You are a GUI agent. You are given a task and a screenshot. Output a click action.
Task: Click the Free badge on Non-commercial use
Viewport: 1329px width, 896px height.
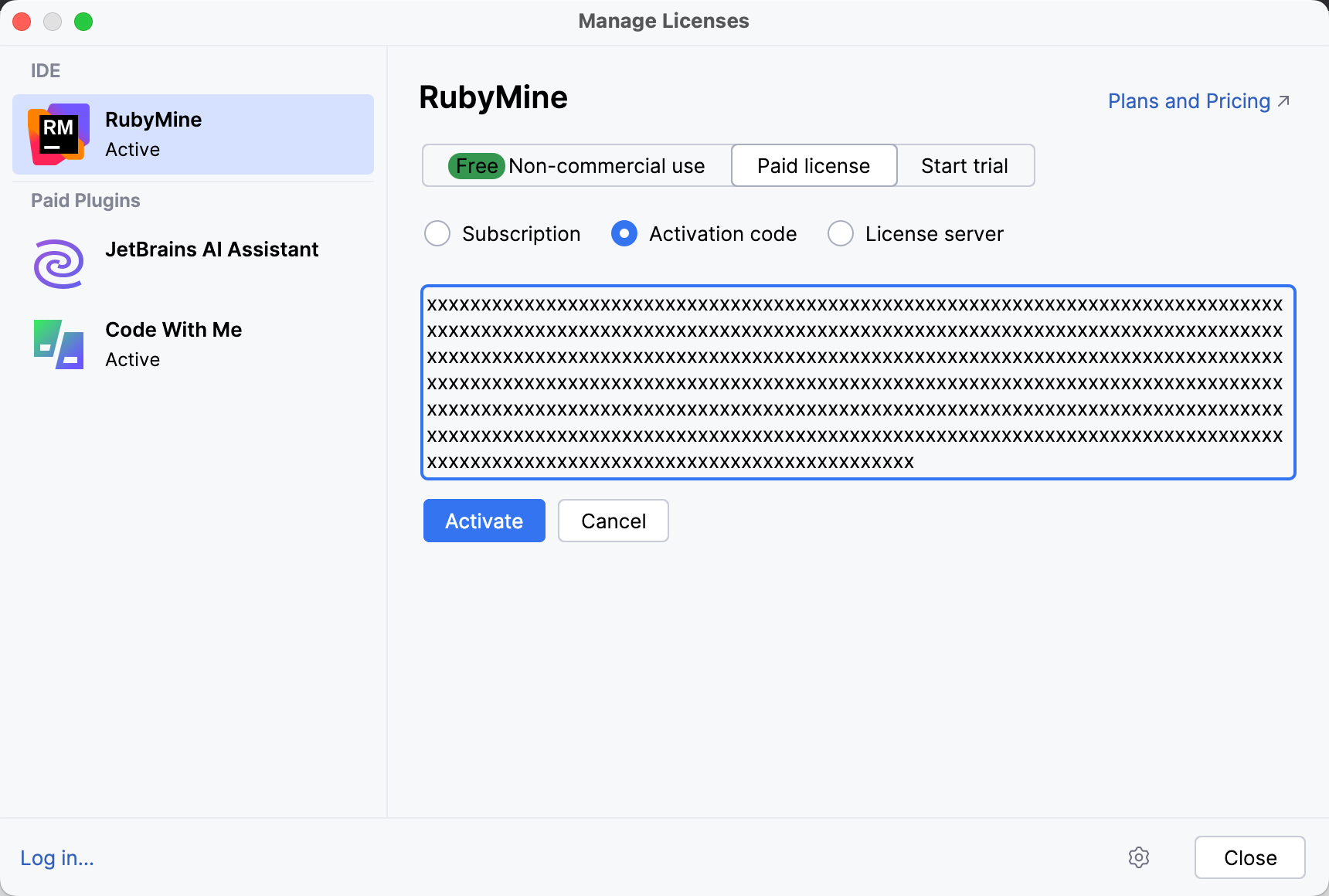(475, 165)
